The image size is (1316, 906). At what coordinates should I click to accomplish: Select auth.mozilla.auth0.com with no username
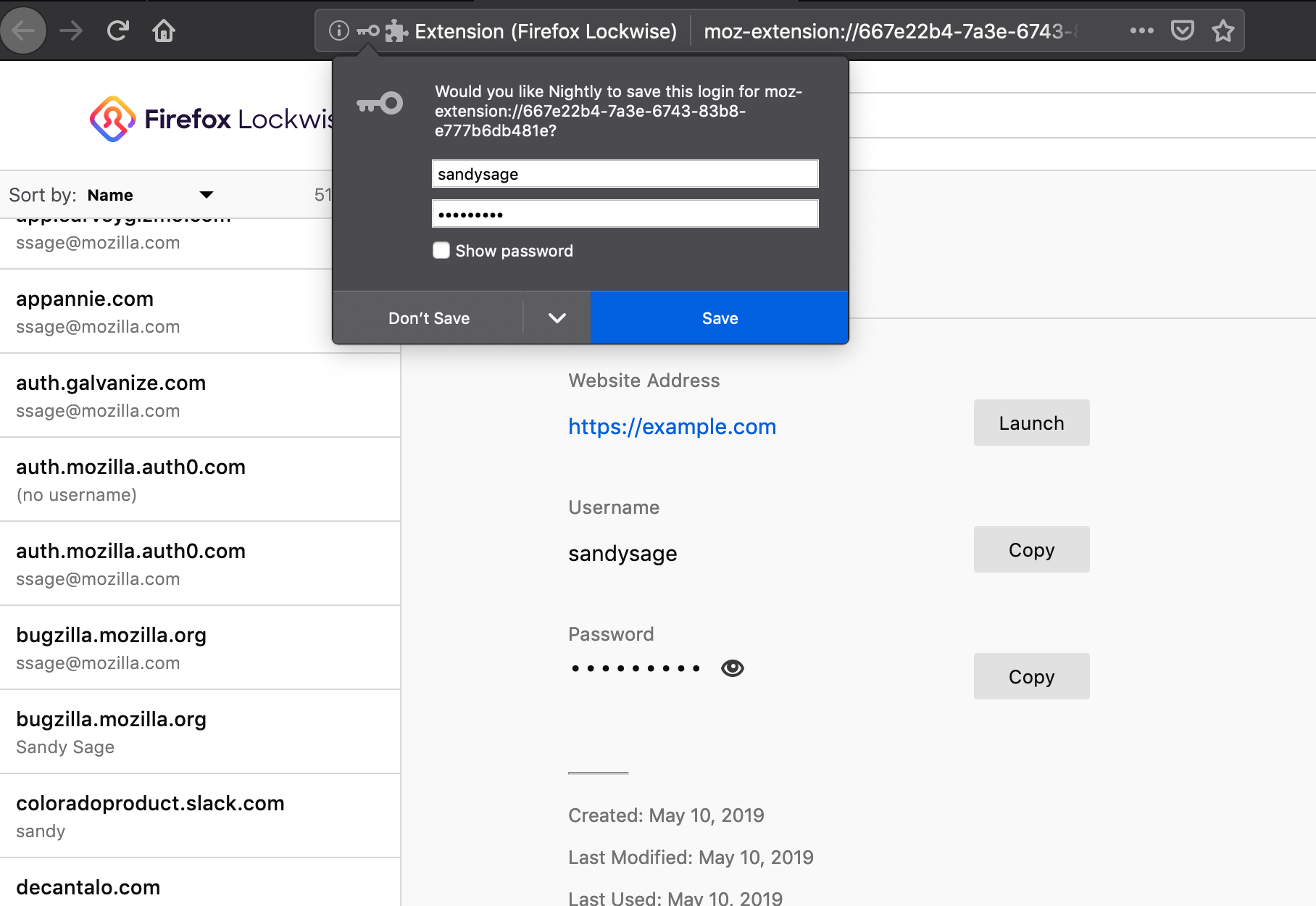200,480
